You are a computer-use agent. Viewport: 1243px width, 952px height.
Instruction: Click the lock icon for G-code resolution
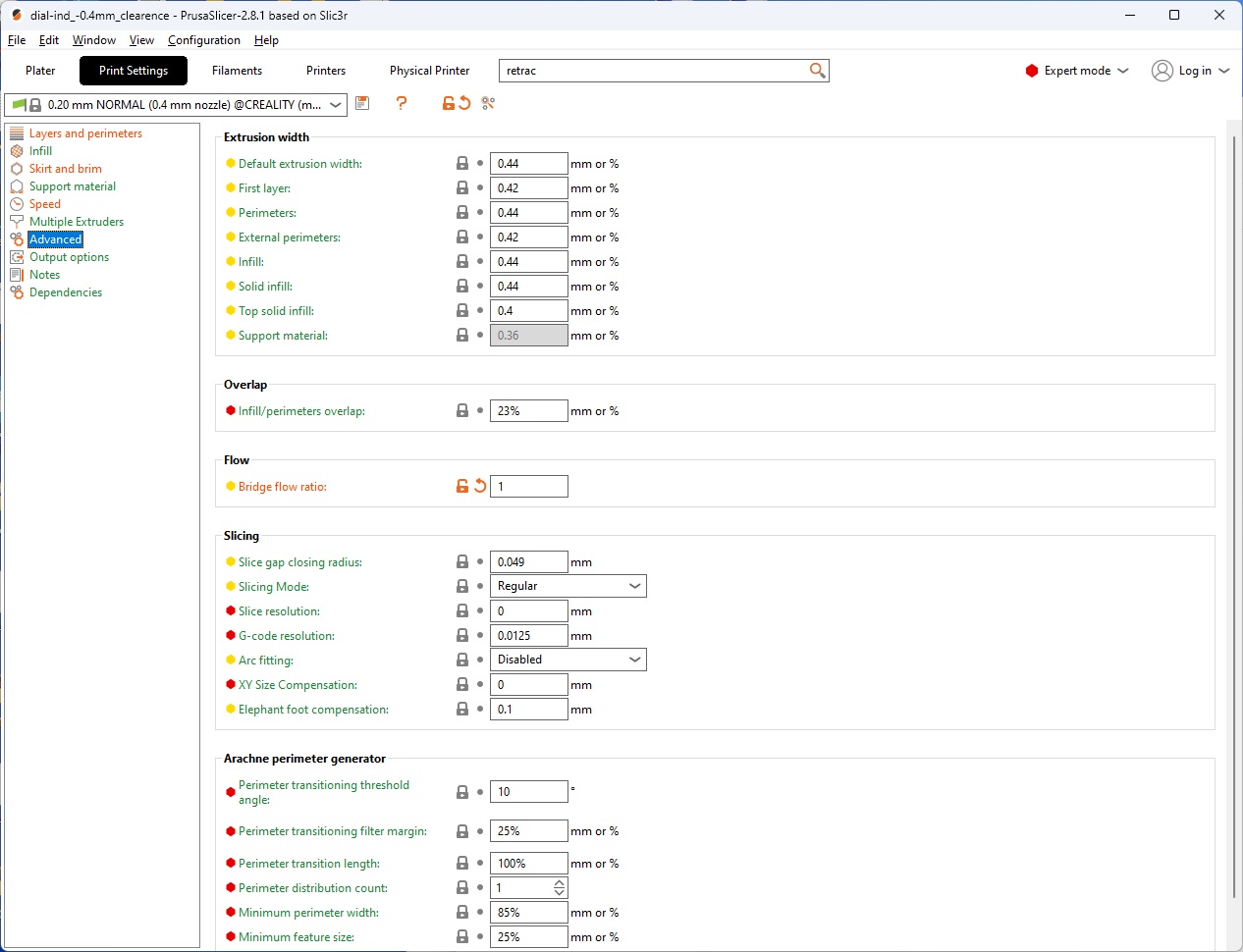coord(462,635)
